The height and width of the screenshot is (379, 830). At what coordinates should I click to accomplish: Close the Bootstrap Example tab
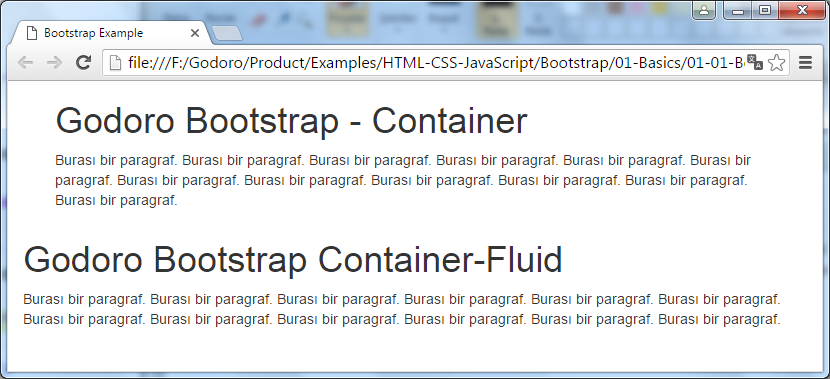tap(194, 33)
